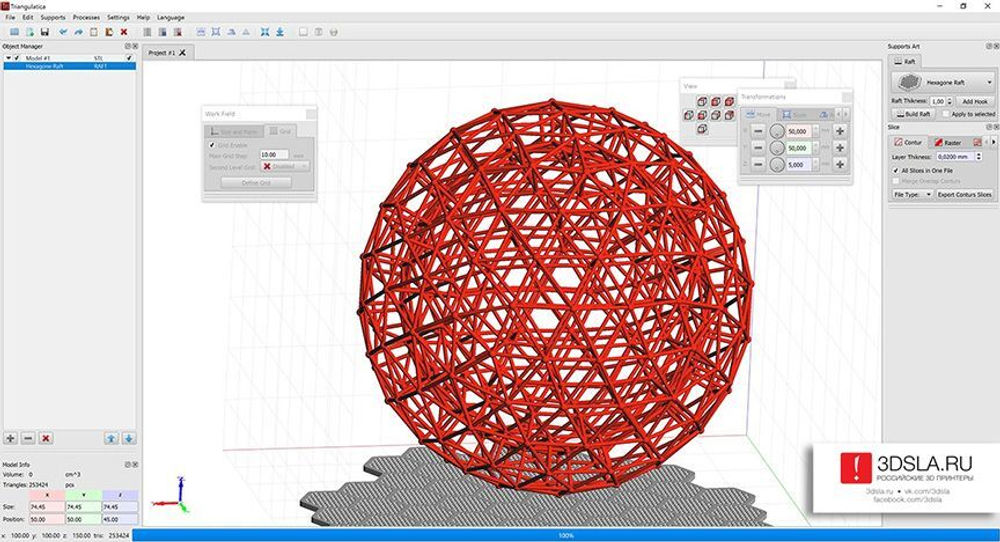Click the blue download arrow toolbar icon

point(280,32)
